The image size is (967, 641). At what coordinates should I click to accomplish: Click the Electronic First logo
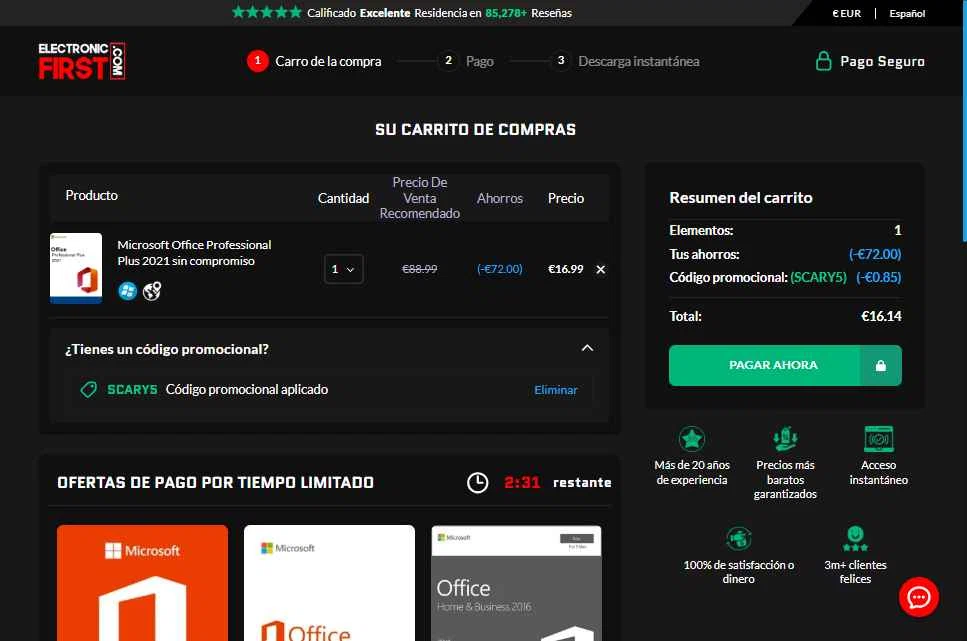pyautogui.click(x=81, y=61)
